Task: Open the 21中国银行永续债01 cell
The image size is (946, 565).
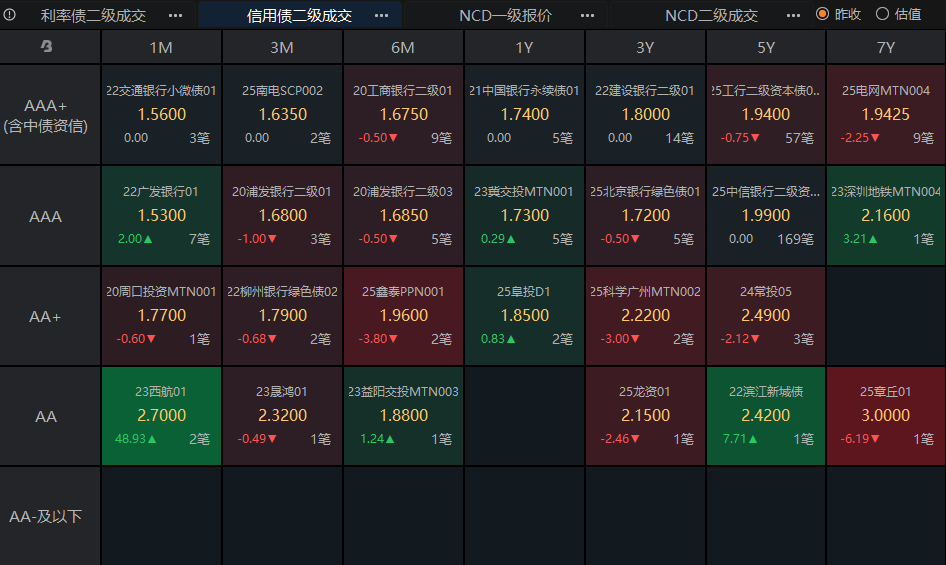Action: [x=524, y=115]
